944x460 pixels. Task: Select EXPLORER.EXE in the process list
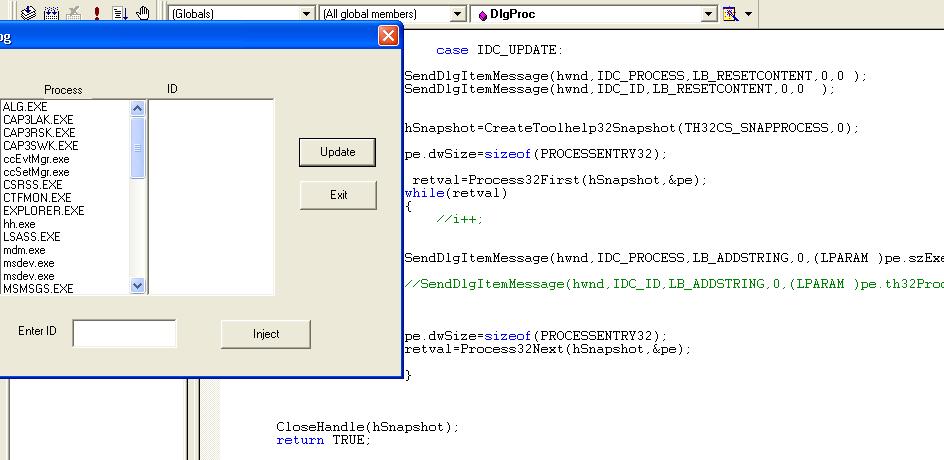[x=43, y=211]
